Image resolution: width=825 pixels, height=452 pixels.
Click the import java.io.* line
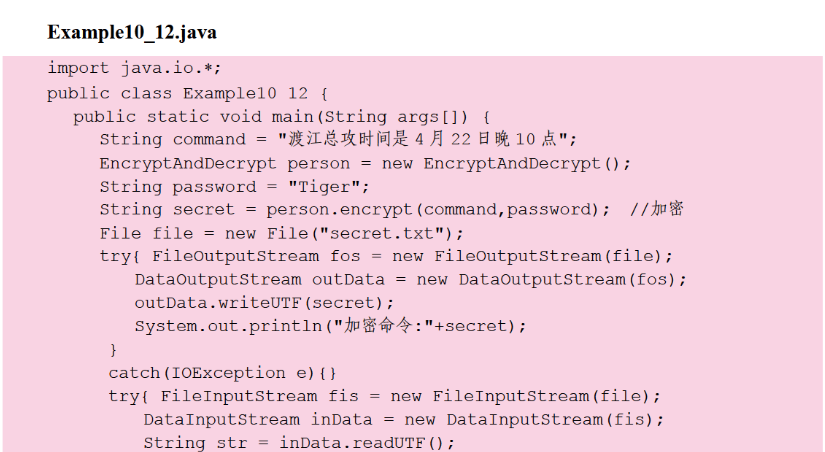[134, 68]
